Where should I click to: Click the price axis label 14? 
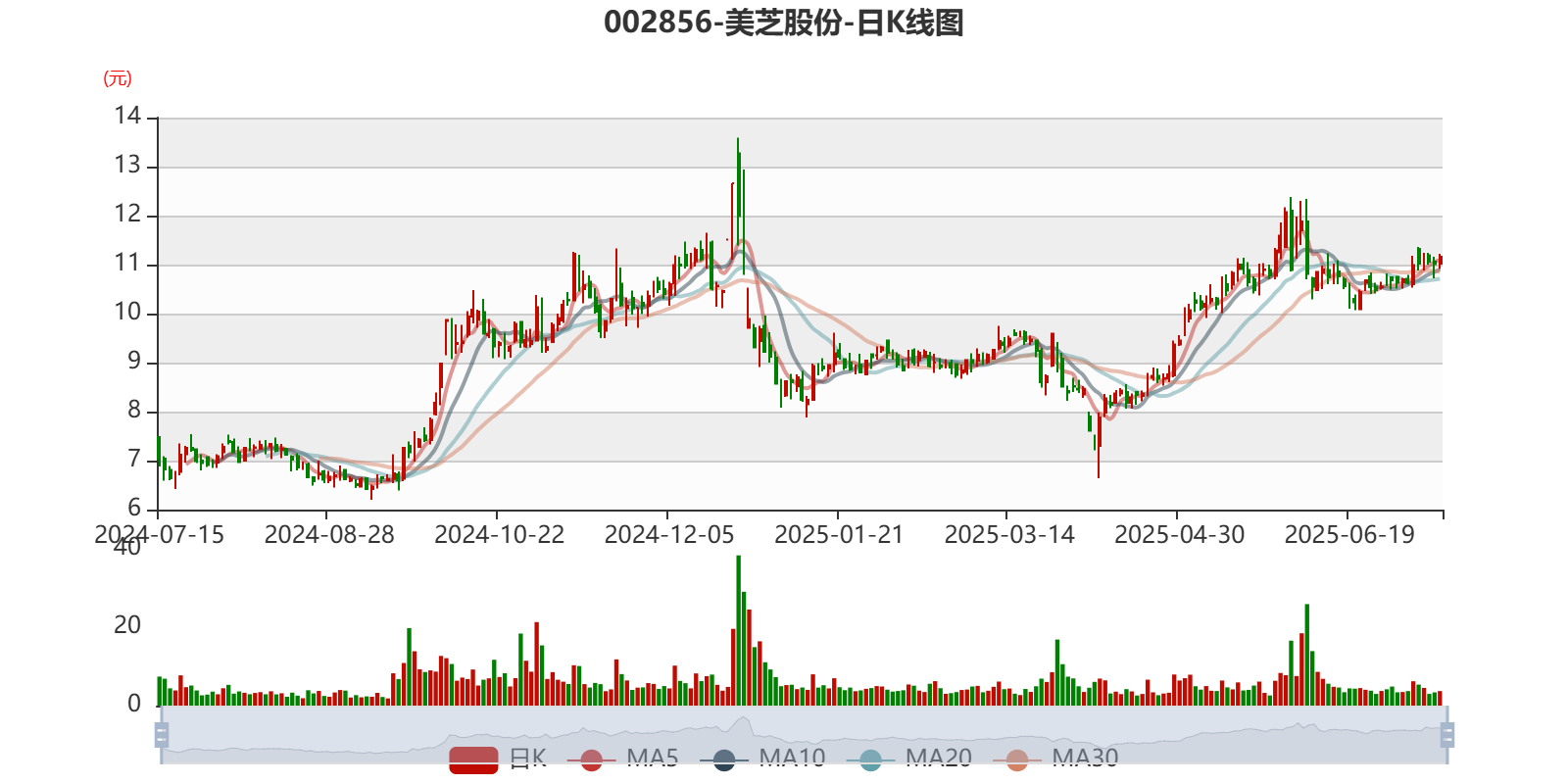click(x=127, y=117)
